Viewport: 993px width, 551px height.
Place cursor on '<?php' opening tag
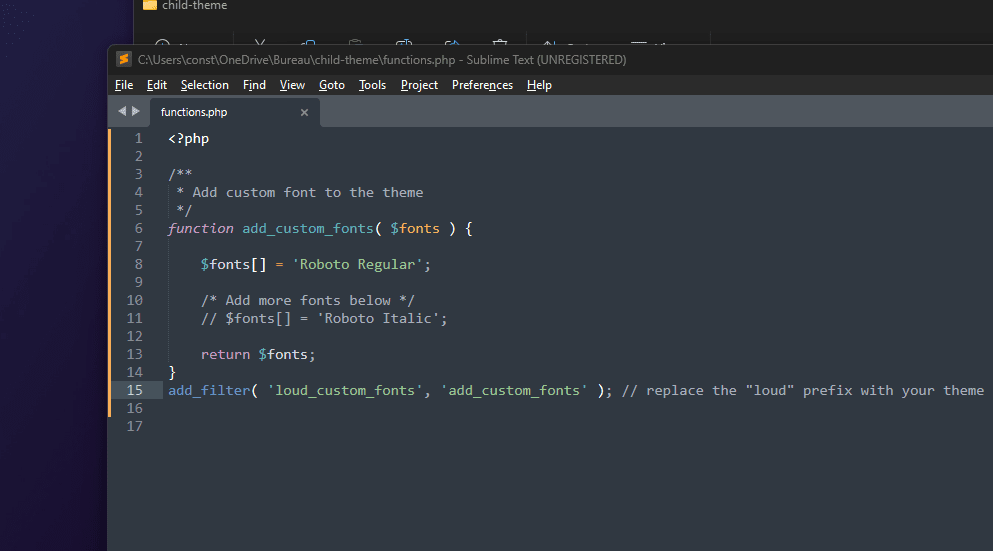pyautogui.click(x=188, y=139)
